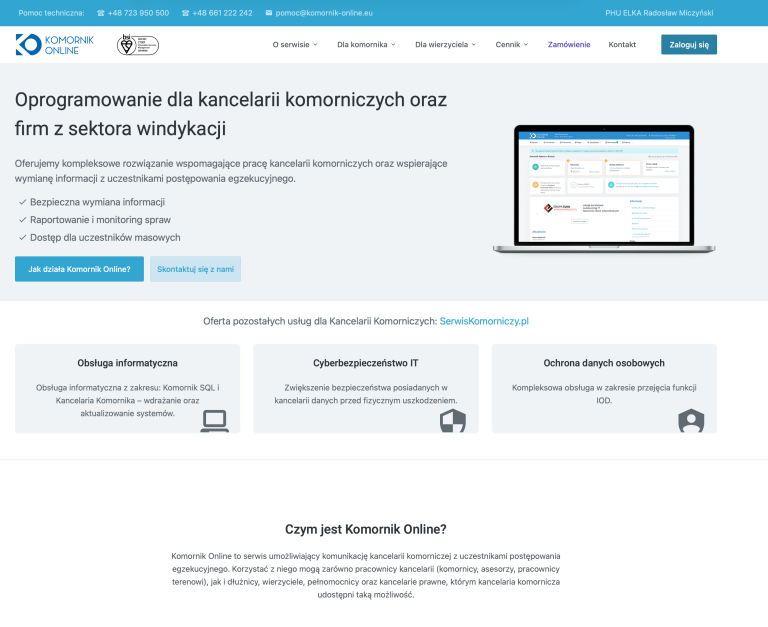Go to the Zamówienie menu item
The height and width of the screenshot is (627, 768).
tap(569, 44)
